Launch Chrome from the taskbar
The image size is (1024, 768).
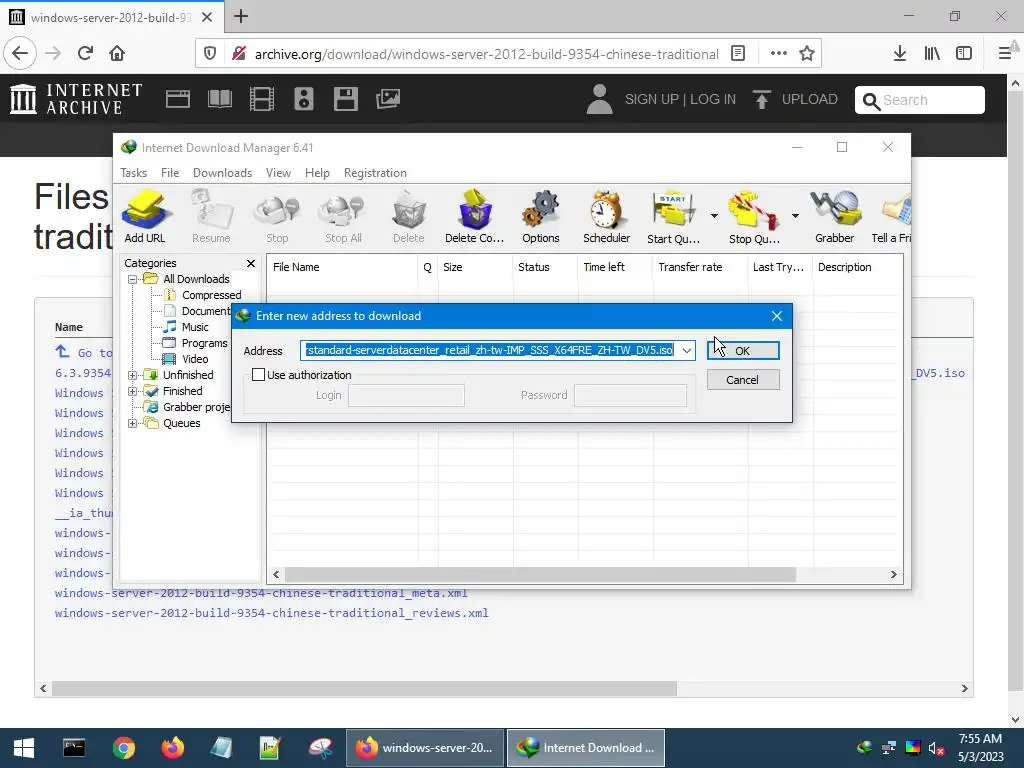coord(123,748)
